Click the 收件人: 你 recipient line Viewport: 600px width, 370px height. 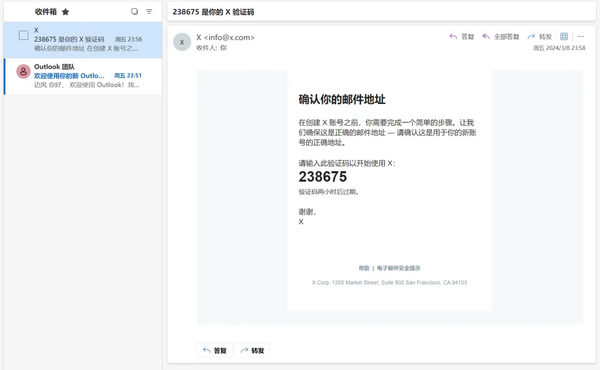coord(211,48)
